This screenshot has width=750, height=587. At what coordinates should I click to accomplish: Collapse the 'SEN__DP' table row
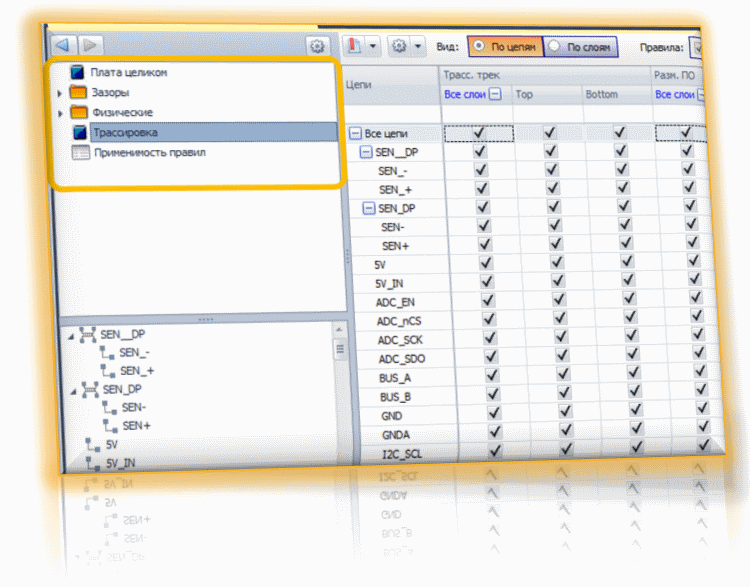click(x=365, y=152)
